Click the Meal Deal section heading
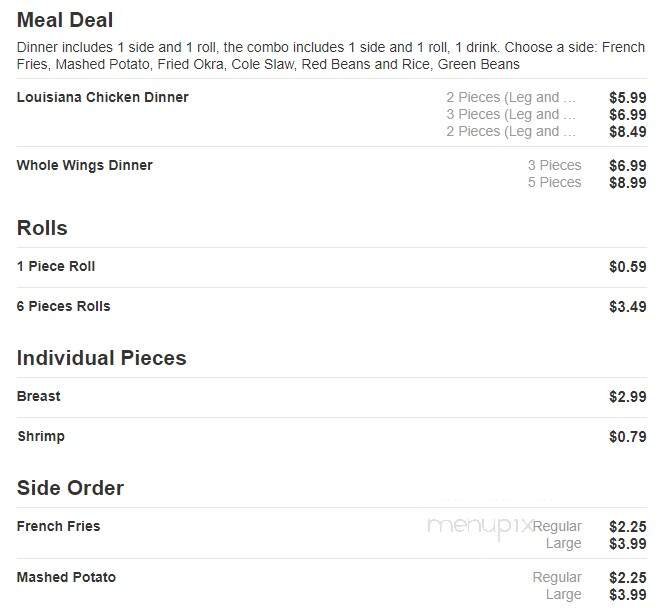This screenshot has width=660, height=608. pyautogui.click(x=65, y=20)
